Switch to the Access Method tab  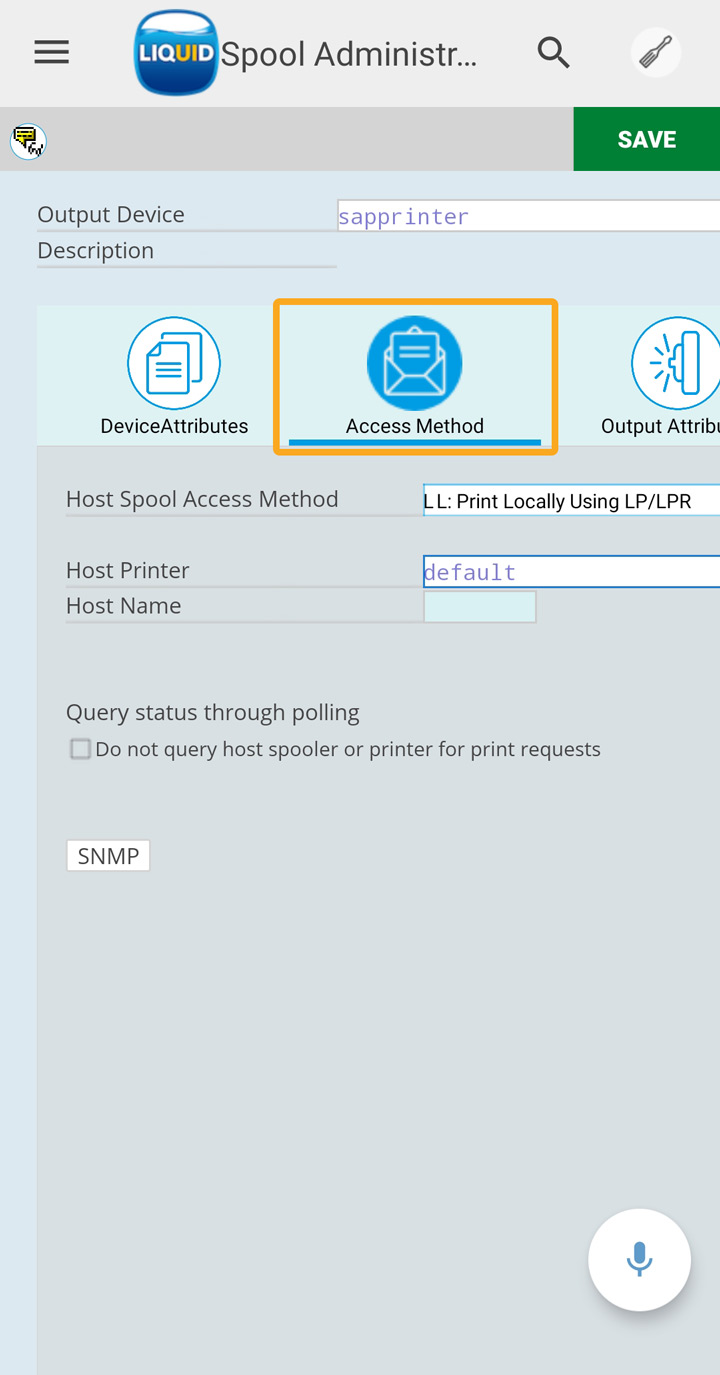tap(414, 378)
